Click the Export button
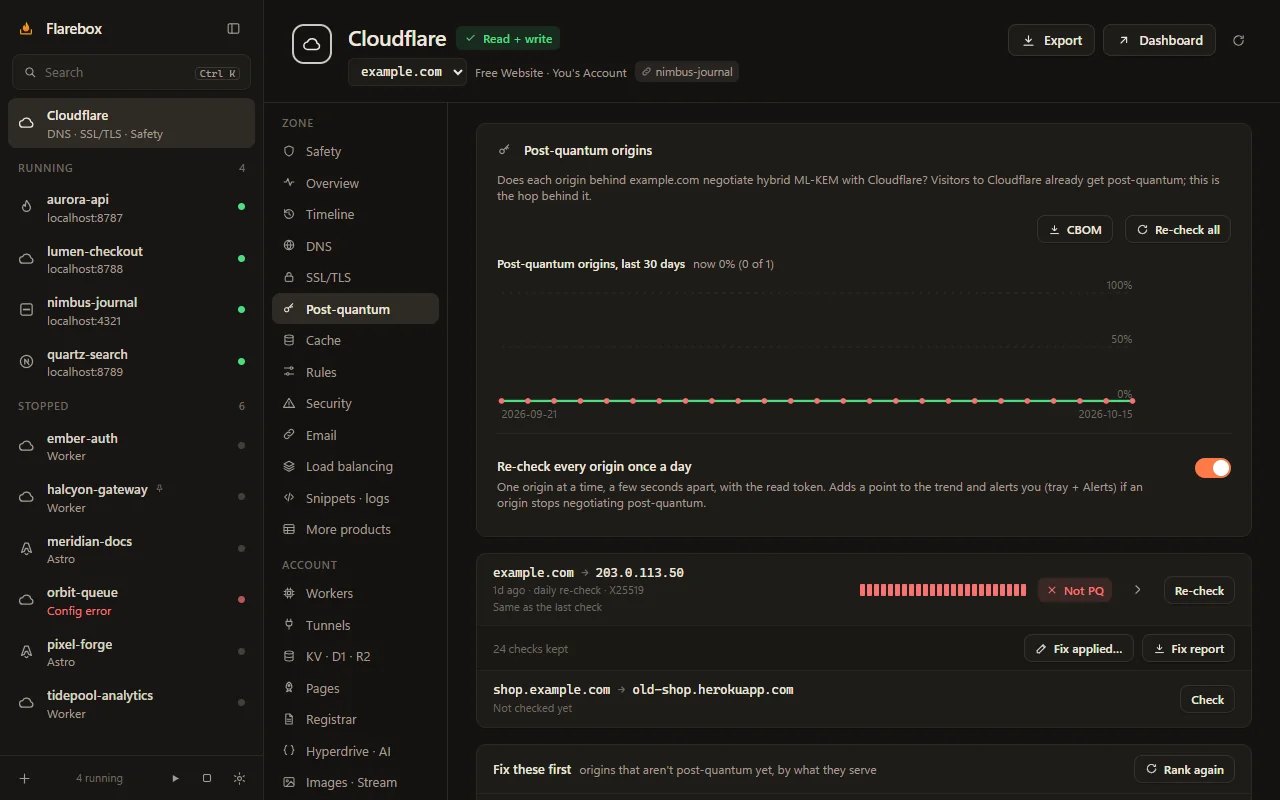The image size is (1280, 800). (1051, 40)
